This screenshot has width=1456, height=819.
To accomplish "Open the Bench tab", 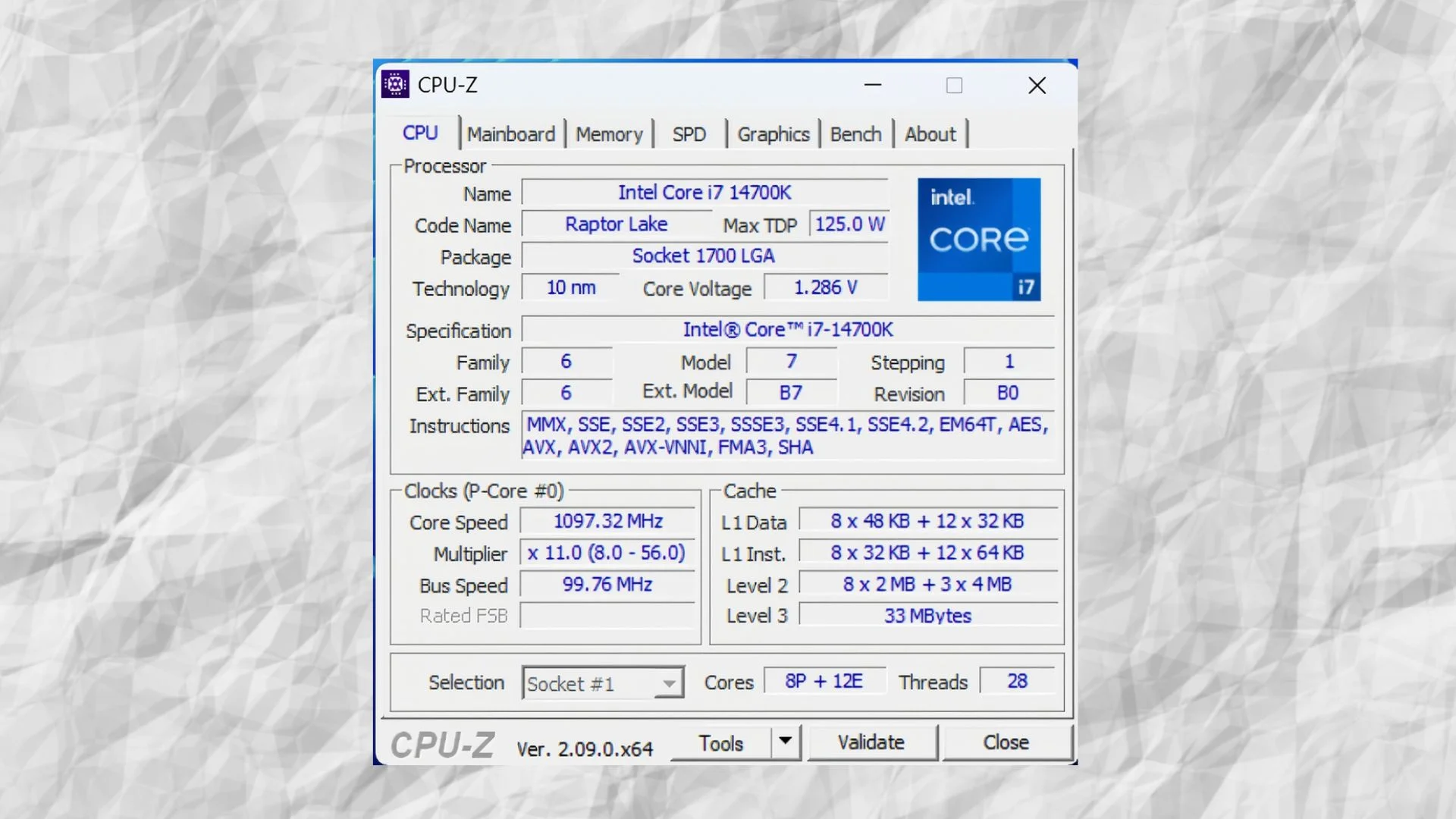I will (x=855, y=134).
